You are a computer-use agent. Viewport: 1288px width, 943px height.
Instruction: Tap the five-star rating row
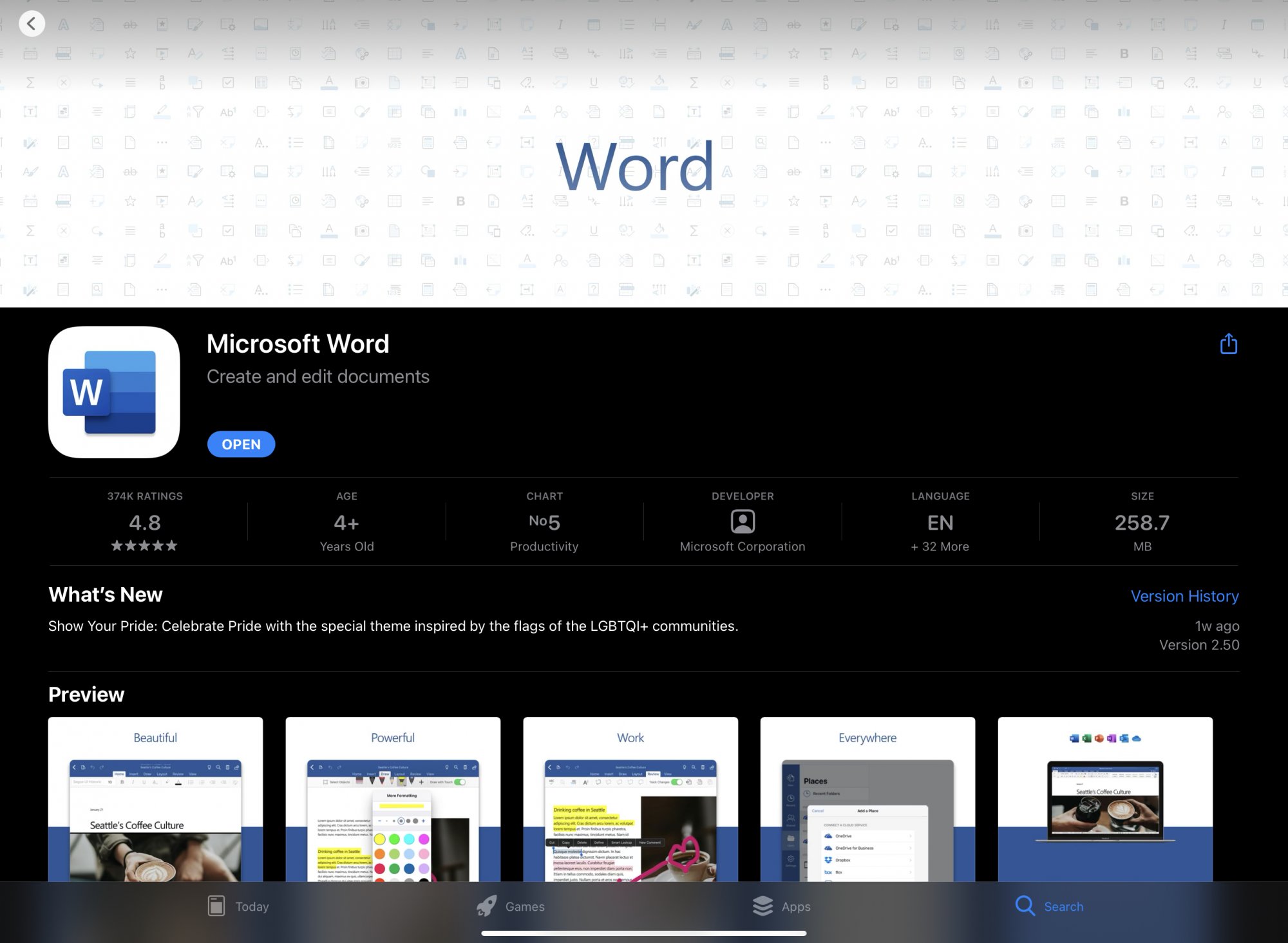click(144, 546)
